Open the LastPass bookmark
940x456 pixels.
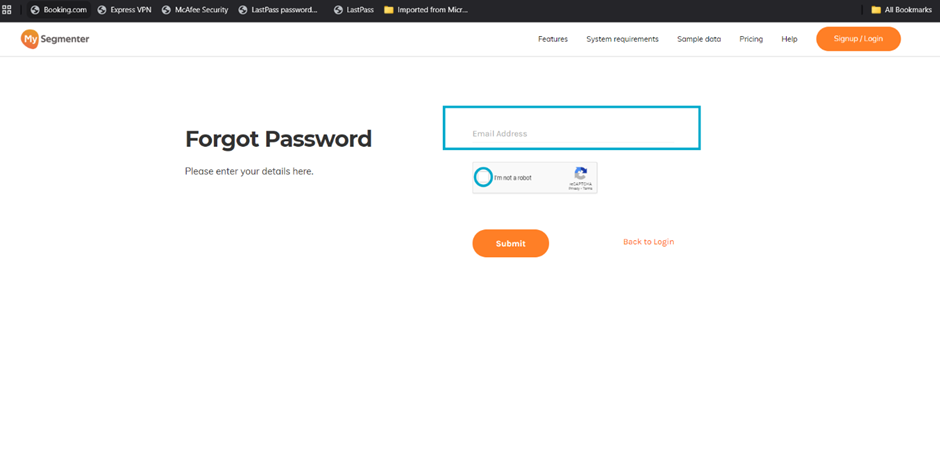(x=353, y=10)
